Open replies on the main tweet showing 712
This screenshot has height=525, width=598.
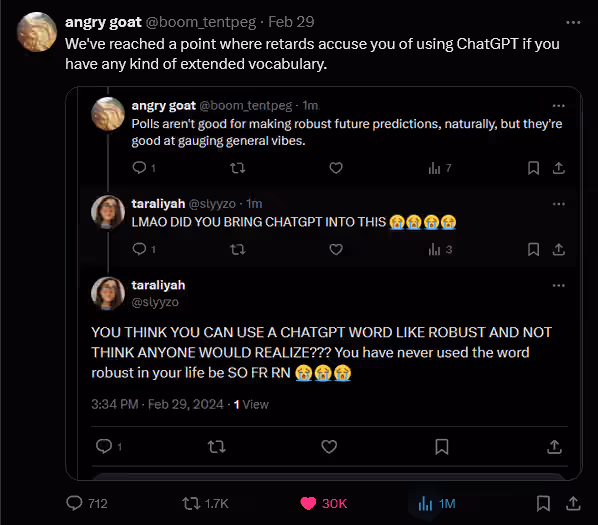pos(74,503)
